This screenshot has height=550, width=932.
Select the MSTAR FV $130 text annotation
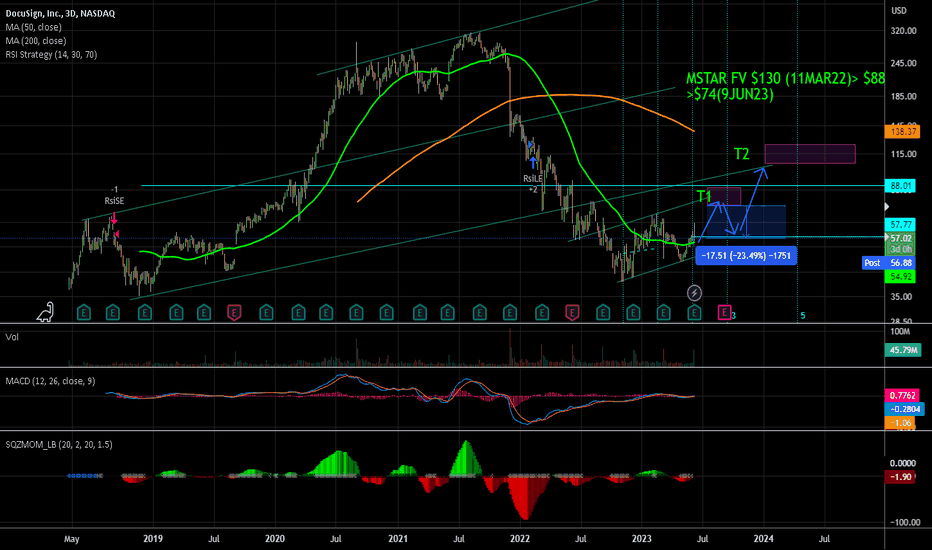point(785,86)
